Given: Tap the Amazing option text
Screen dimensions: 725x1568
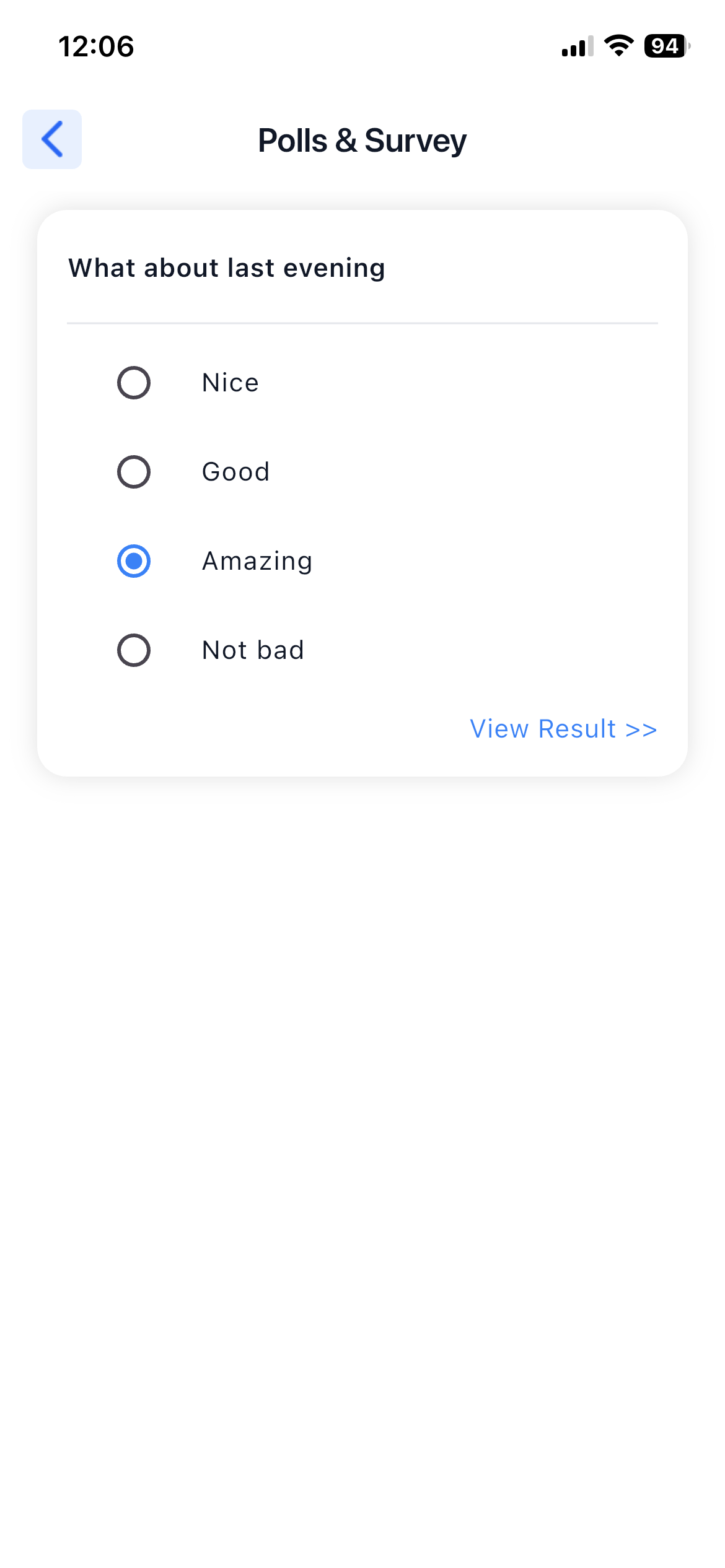Looking at the screenshot, I should click(x=257, y=561).
